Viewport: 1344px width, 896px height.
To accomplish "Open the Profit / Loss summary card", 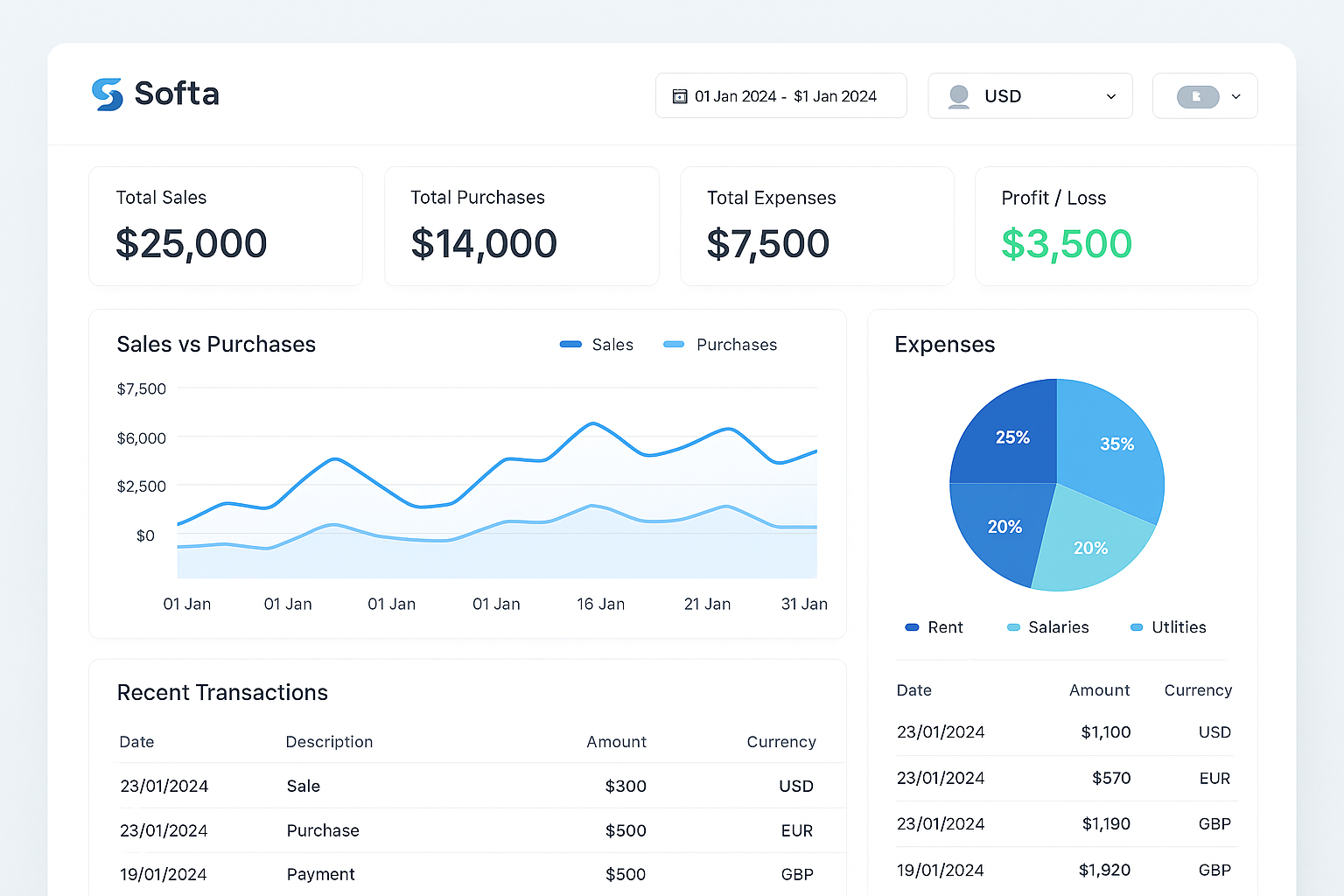I will 1116,226.
